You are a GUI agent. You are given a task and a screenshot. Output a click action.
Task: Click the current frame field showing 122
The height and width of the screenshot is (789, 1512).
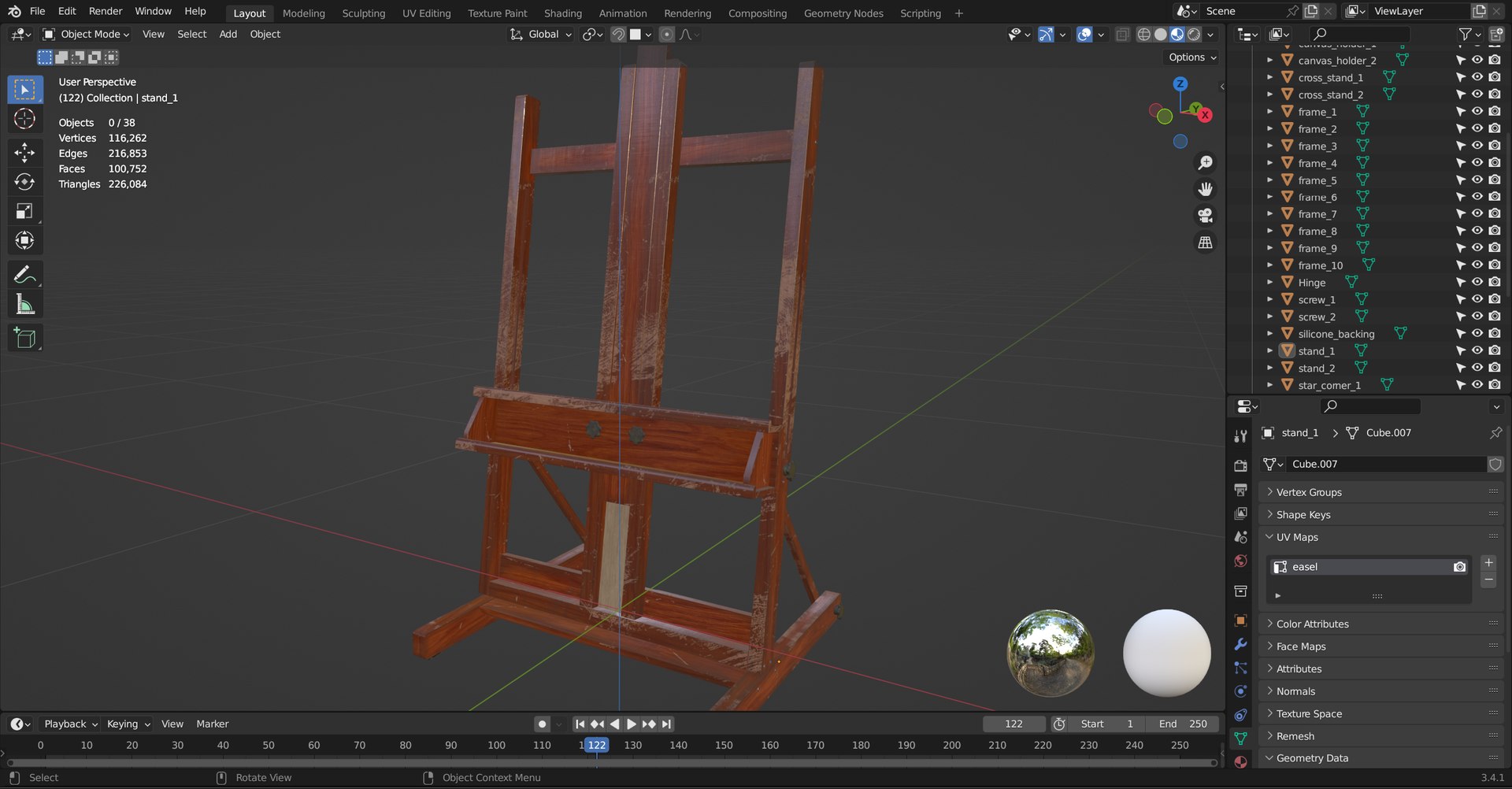coord(1014,724)
